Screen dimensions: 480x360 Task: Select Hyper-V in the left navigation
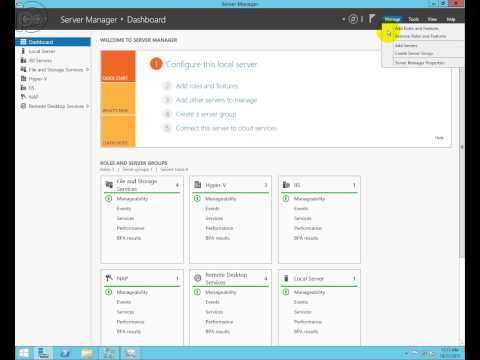[x=38, y=79]
